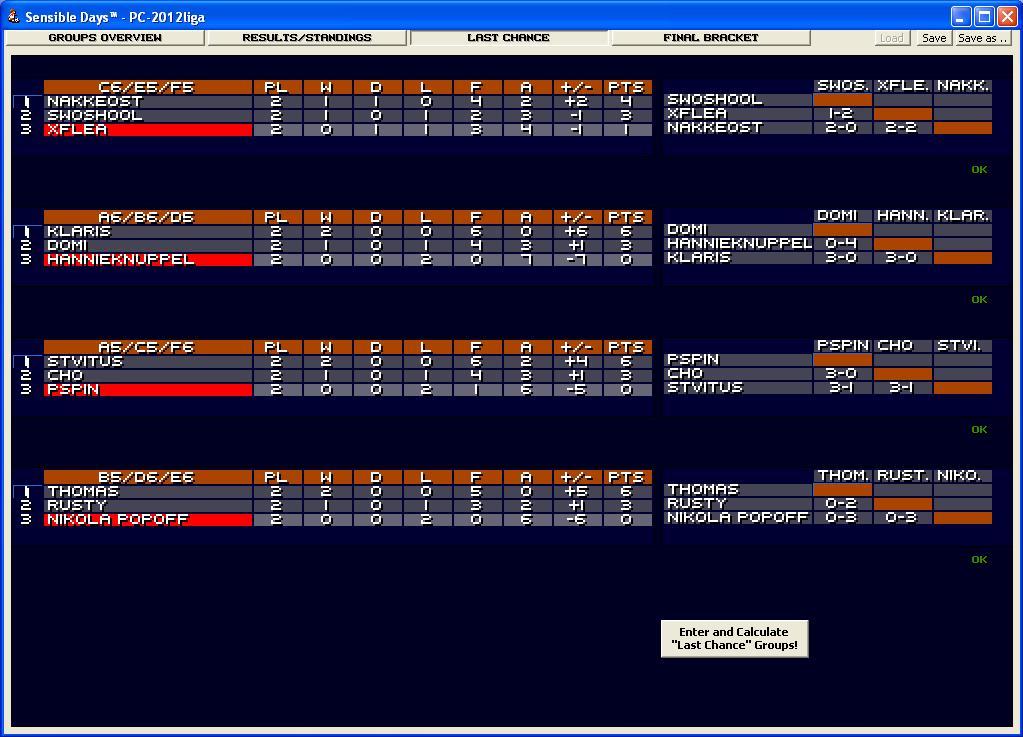Image resolution: width=1023 pixels, height=737 pixels.
Task: Click the C6/E5/F5 group header
Action: coord(147,87)
